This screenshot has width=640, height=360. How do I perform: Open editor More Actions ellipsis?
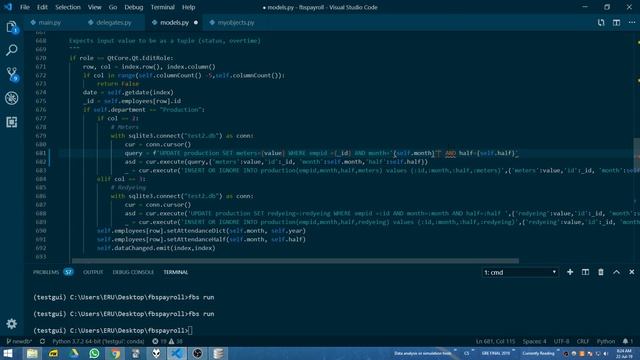coord(631,22)
